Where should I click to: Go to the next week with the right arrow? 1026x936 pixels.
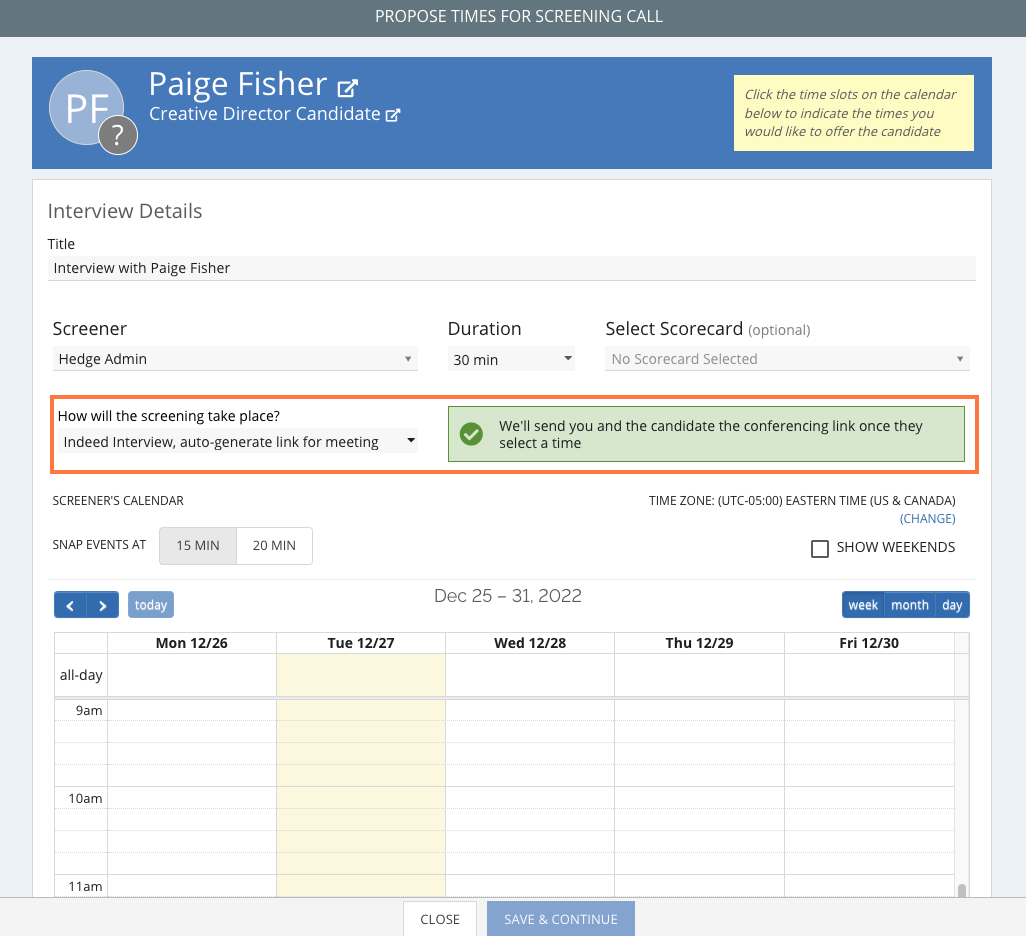point(103,605)
